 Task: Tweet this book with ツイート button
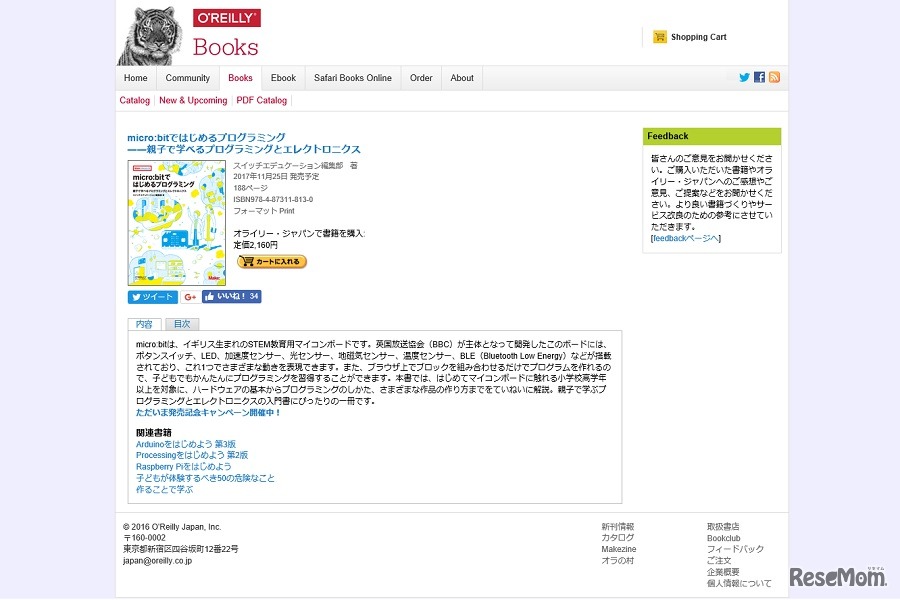coord(153,297)
